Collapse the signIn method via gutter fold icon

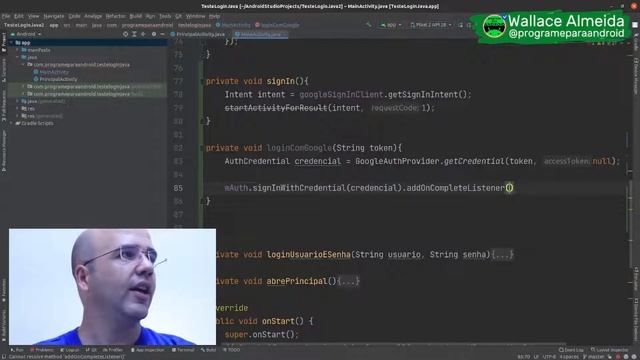coord(202,81)
